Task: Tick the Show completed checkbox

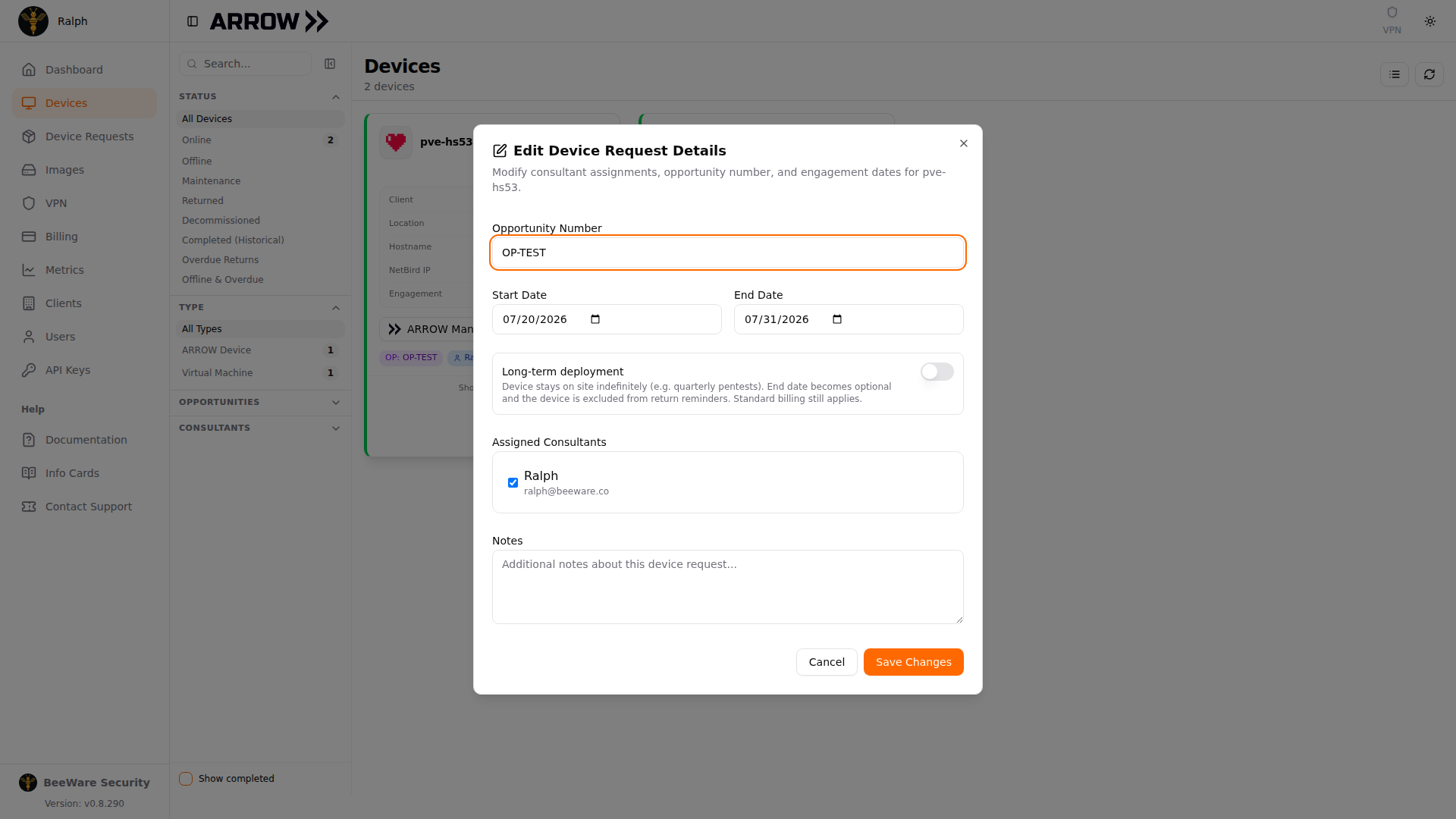Action: [186, 779]
